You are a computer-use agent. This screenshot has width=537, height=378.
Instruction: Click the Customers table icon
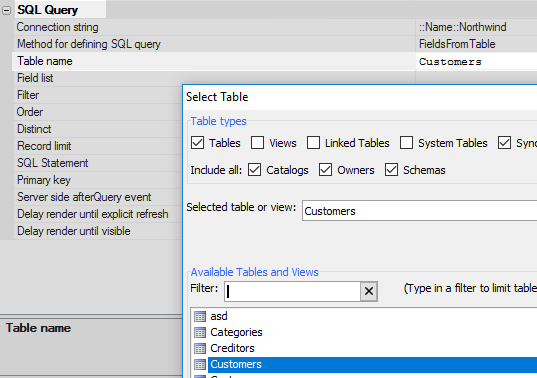pyautogui.click(x=200, y=365)
